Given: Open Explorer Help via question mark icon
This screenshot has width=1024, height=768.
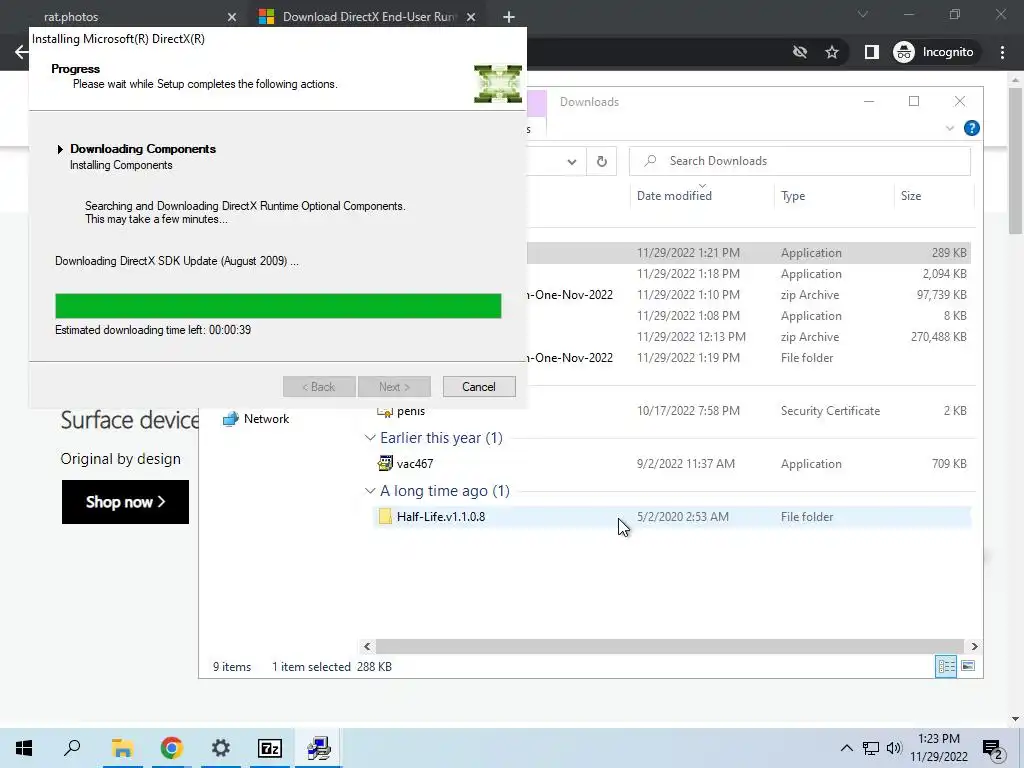Looking at the screenshot, I should tap(972, 128).
